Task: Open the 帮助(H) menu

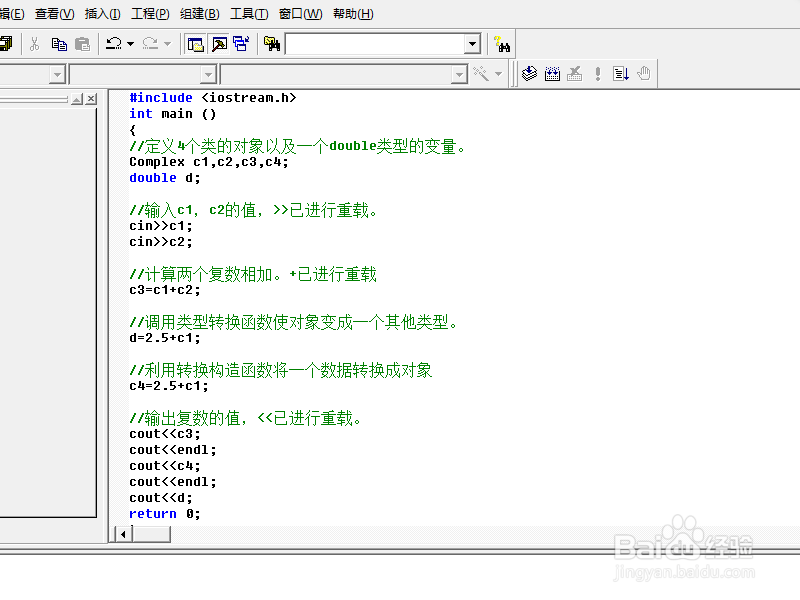Action: (x=353, y=14)
